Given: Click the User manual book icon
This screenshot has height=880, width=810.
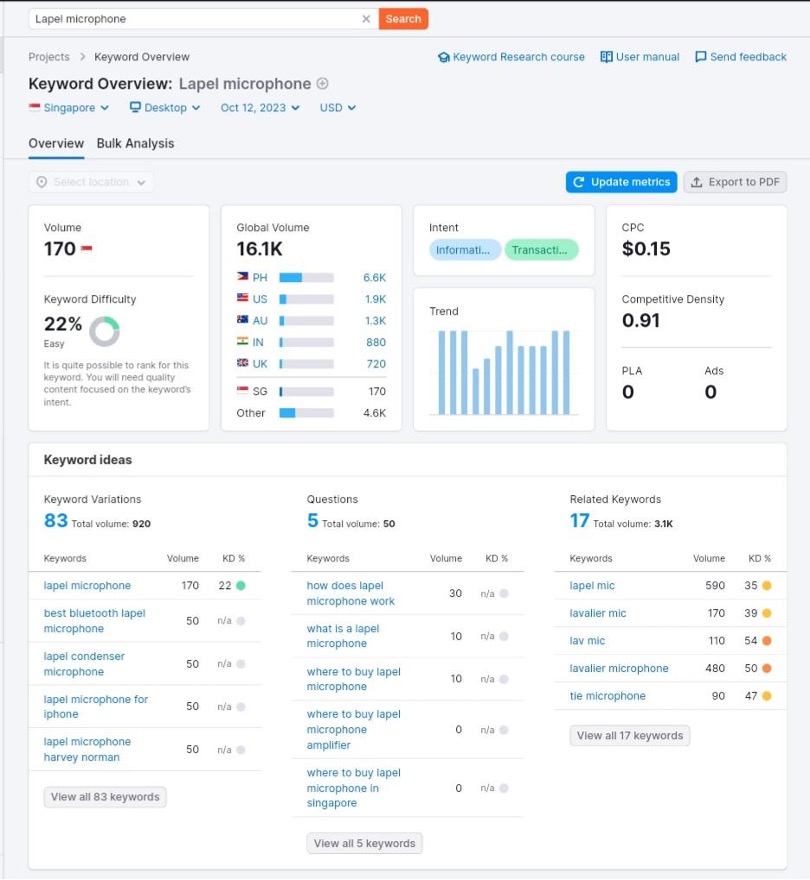Looking at the screenshot, I should [606, 57].
